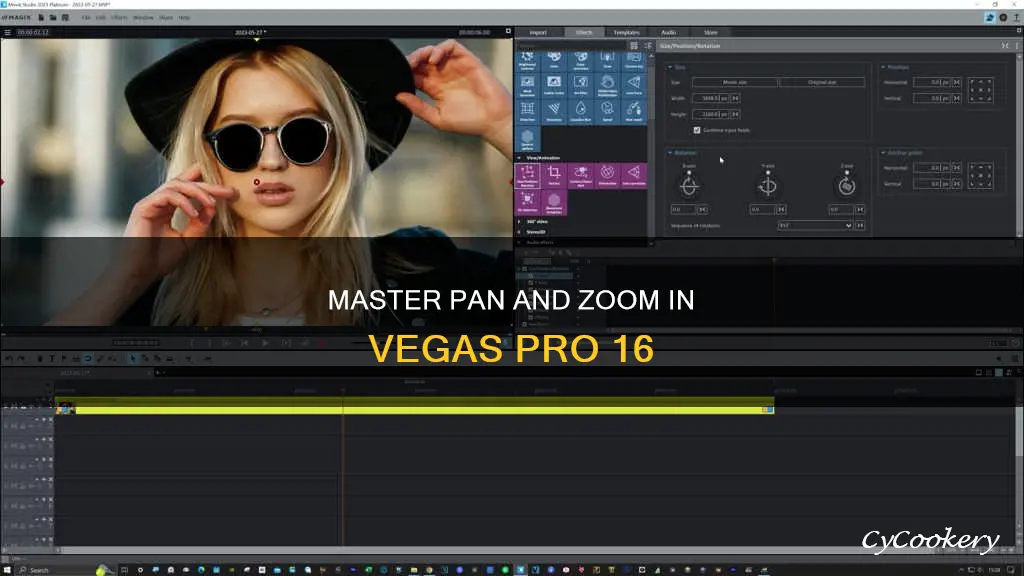Open the Window menu

point(143,18)
